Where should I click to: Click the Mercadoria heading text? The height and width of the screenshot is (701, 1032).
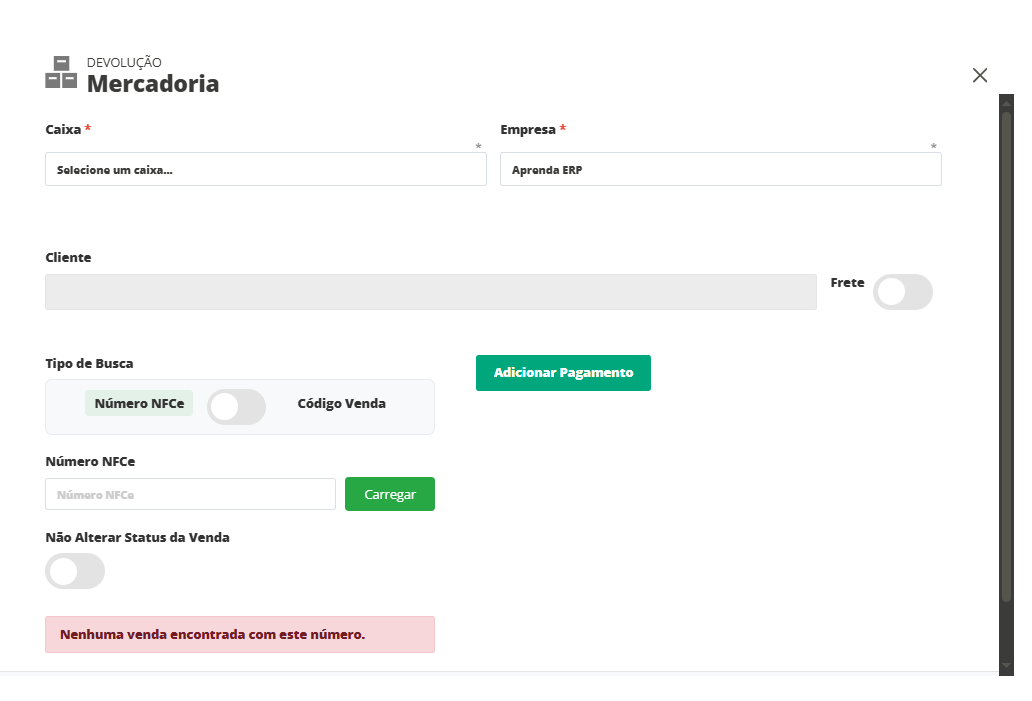[x=153, y=84]
